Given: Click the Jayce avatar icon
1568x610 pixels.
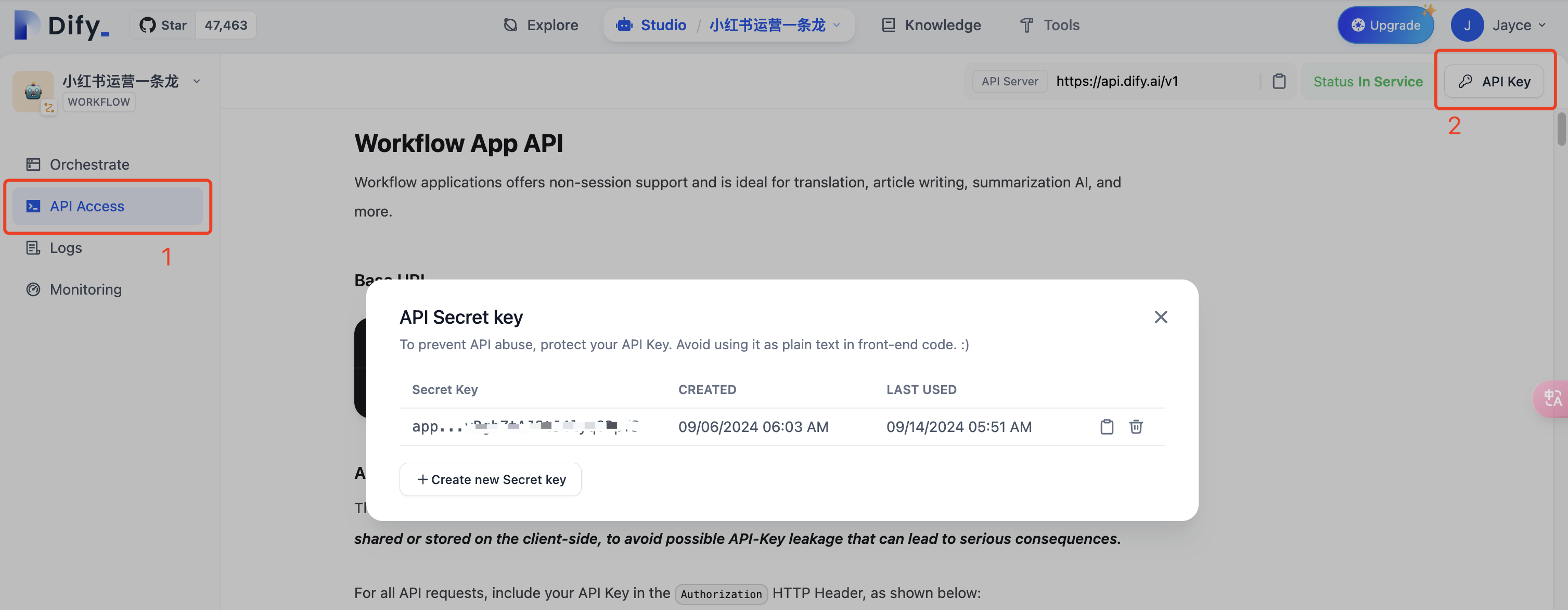Looking at the screenshot, I should tap(1467, 25).
